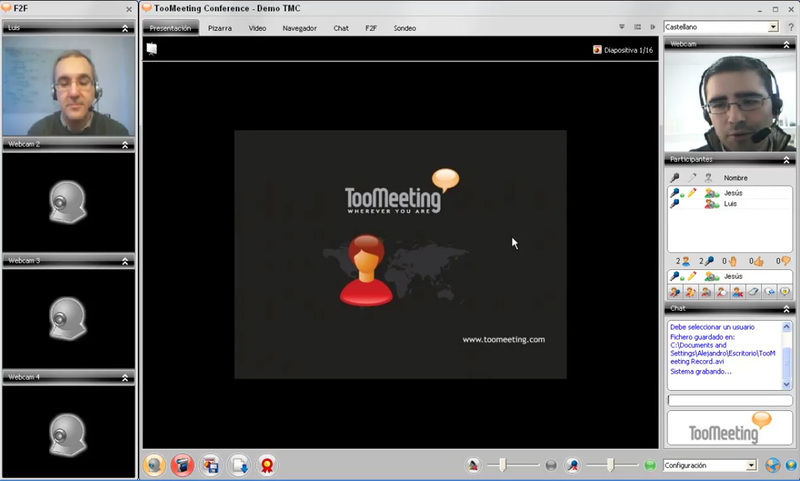This screenshot has width=800, height=481.
Task: Click the Webcam 2 placeholder thumbnail
Action: click(x=68, y=202)
